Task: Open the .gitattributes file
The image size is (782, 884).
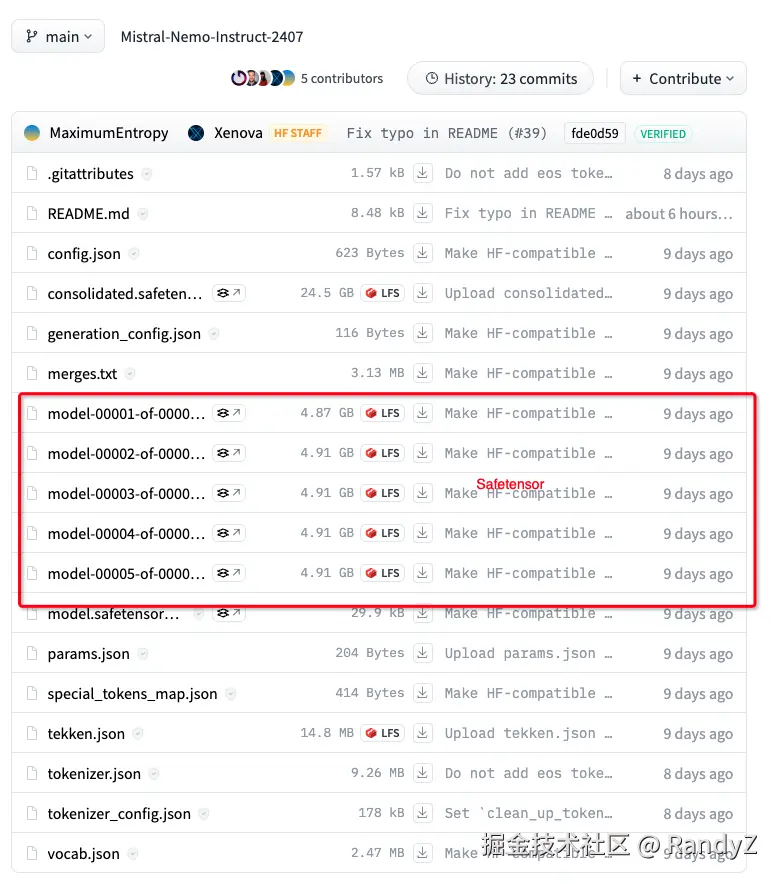Action: [x=91, y=174]
